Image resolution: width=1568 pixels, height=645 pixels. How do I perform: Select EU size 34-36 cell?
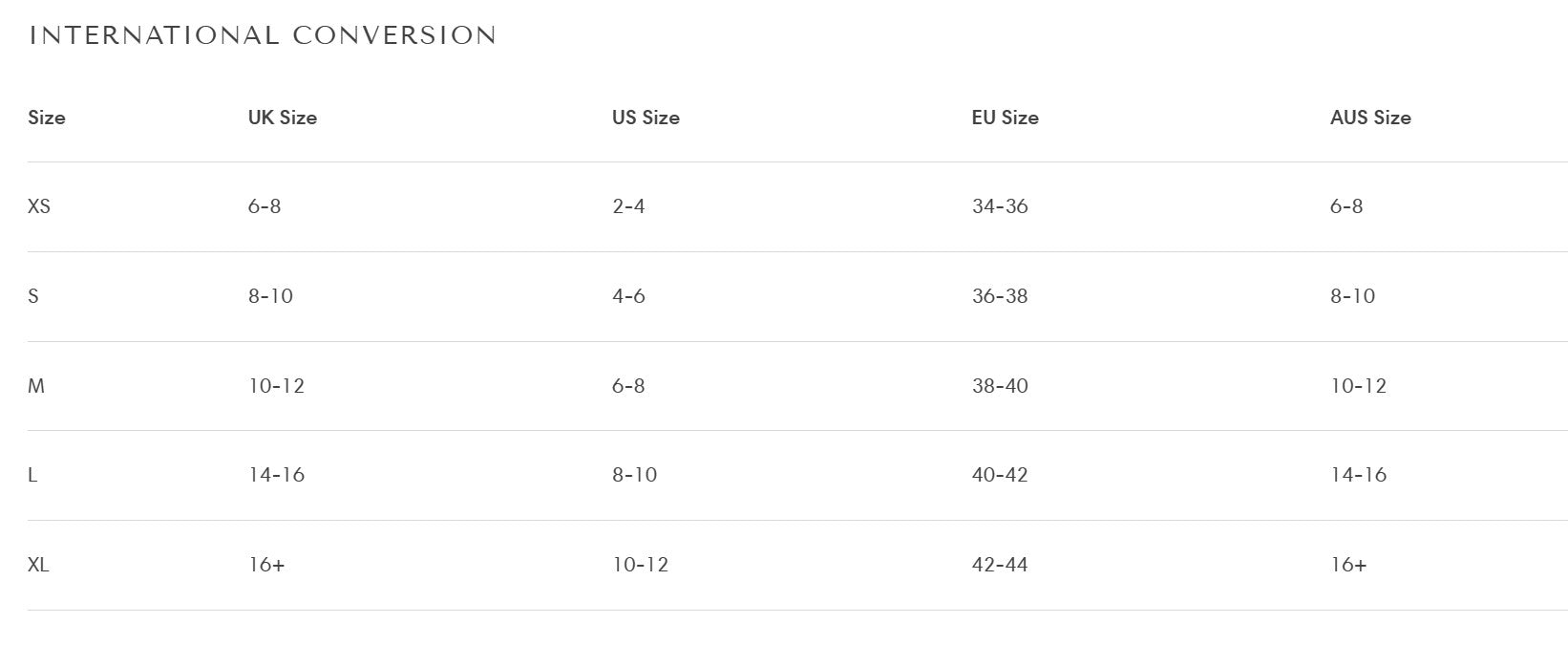tap(1000, 206)
